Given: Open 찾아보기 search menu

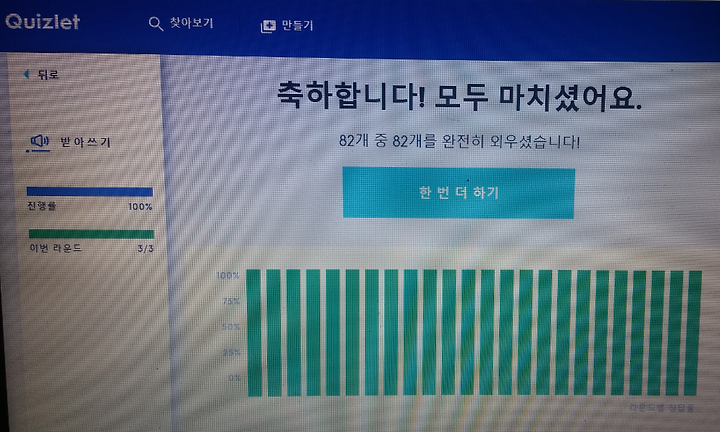Looking at the screenshot, I should pos(191,23).
